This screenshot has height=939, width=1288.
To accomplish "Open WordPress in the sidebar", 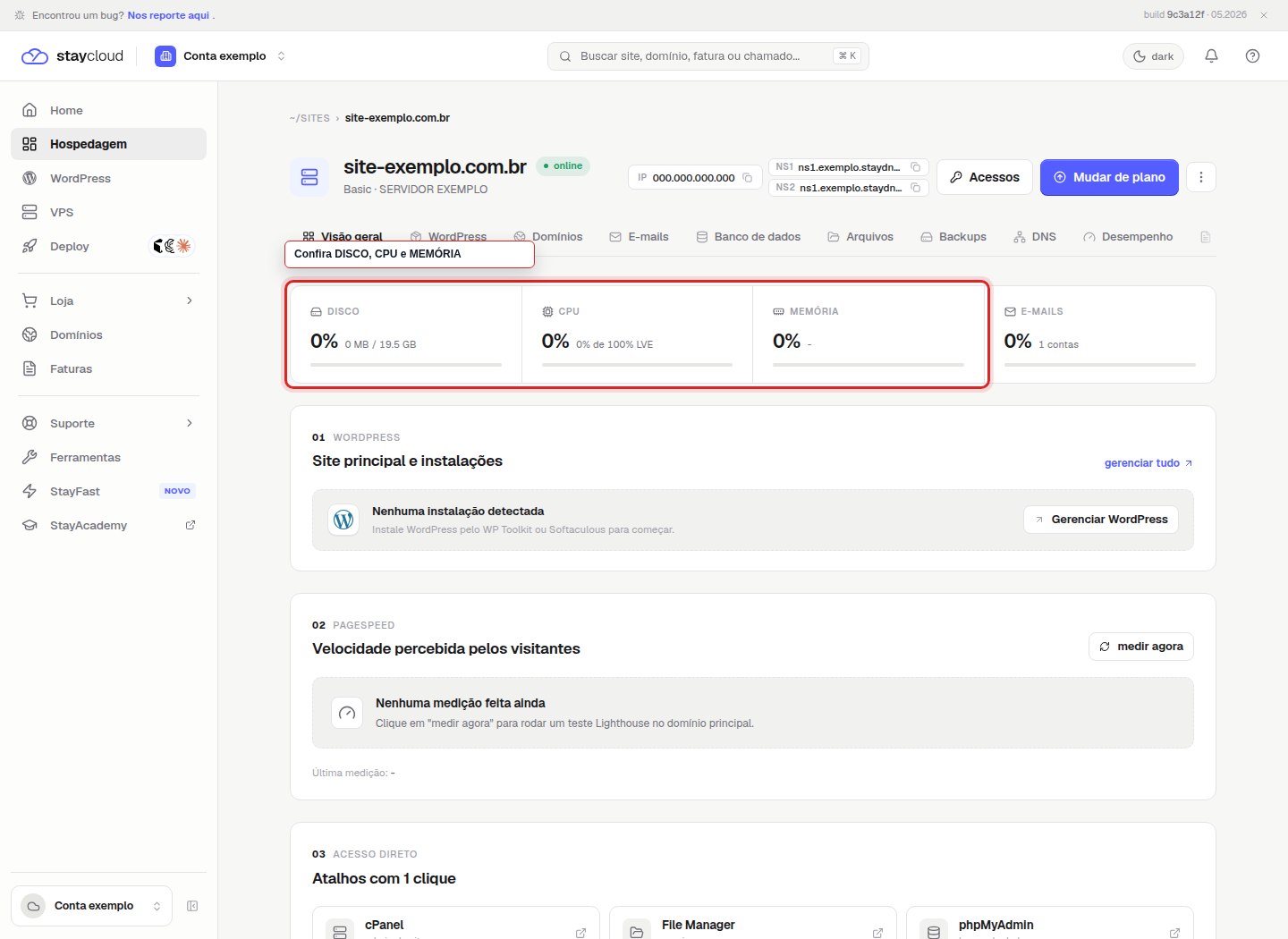I will pos(108,178).
